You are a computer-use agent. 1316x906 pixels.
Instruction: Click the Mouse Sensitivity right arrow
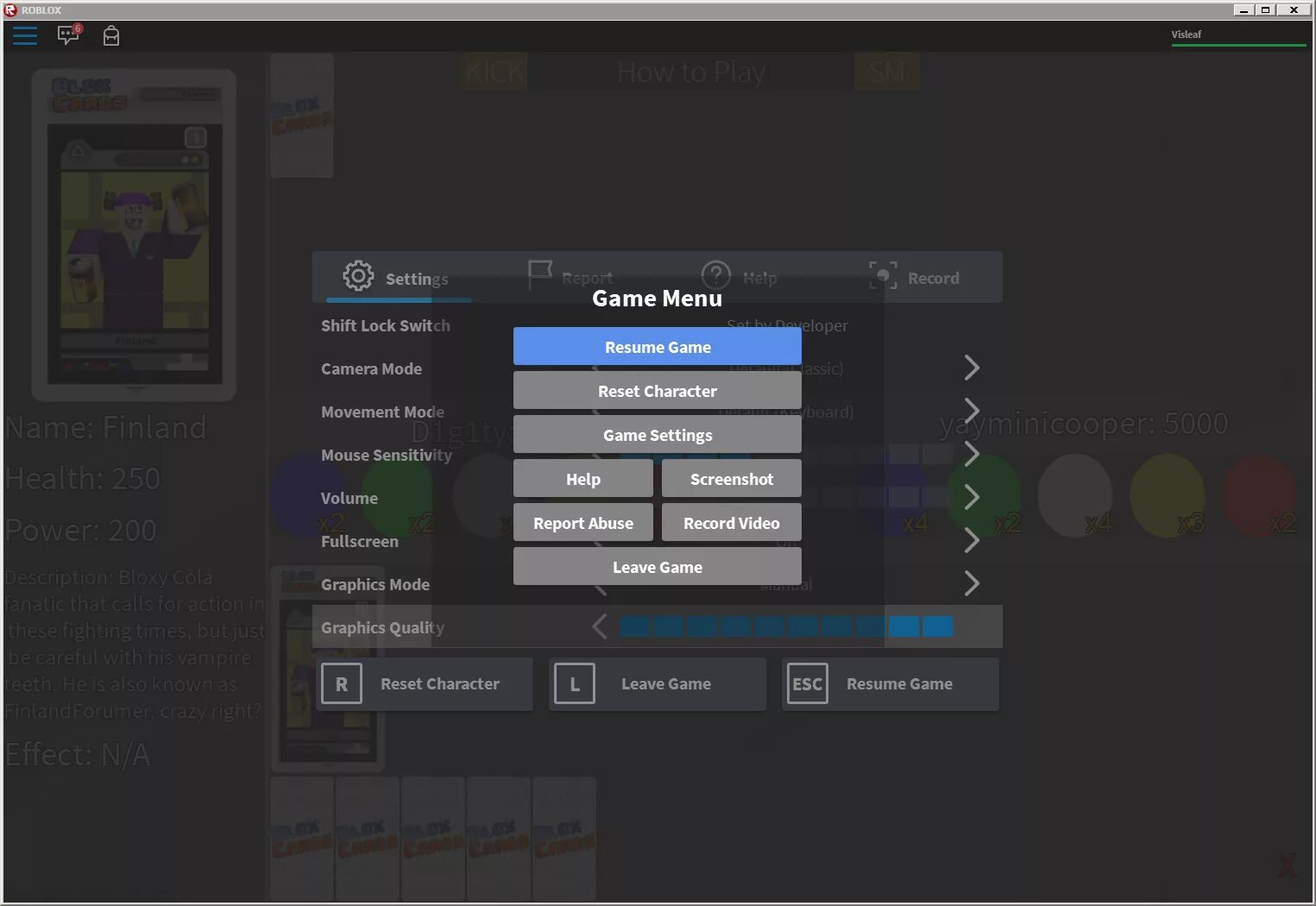click(972, 454)
